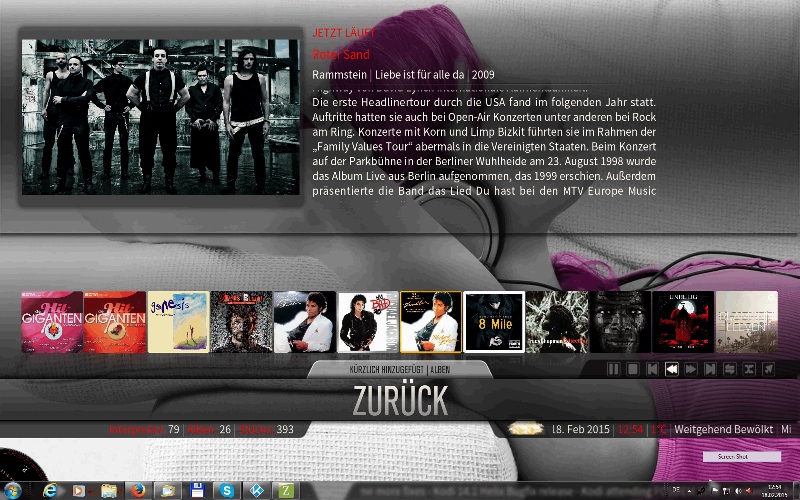Click album name Liebe ist für alle da

click(x=419, y=74)
